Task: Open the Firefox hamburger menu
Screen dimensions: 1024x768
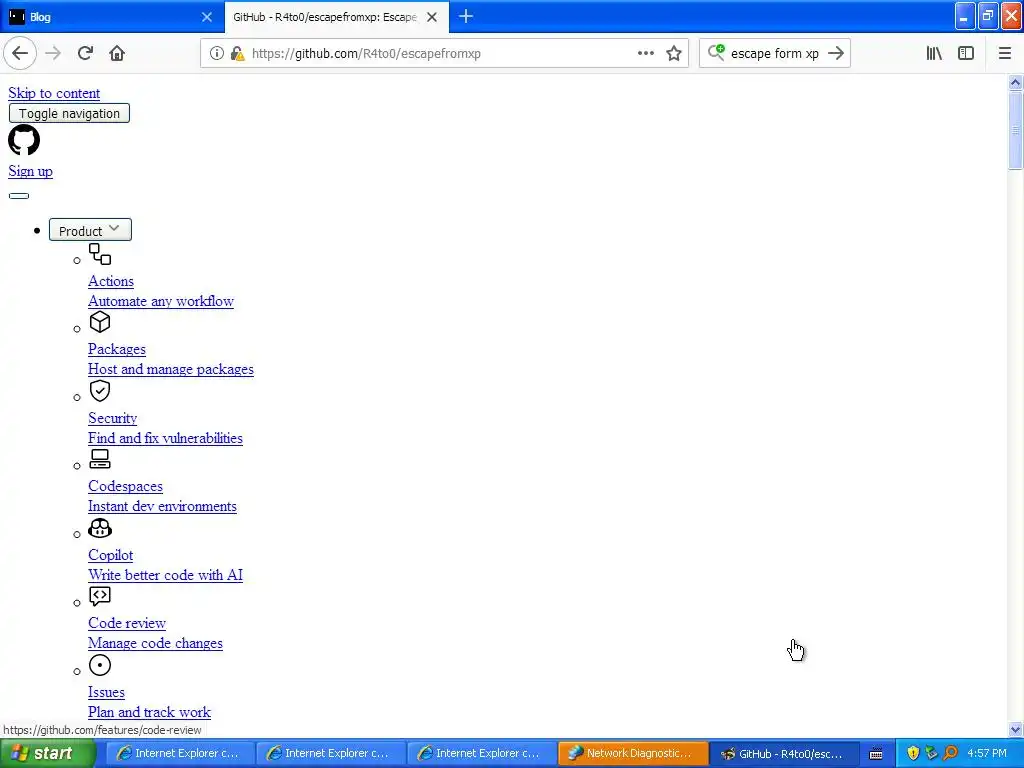Action: tap(1004, 54)
